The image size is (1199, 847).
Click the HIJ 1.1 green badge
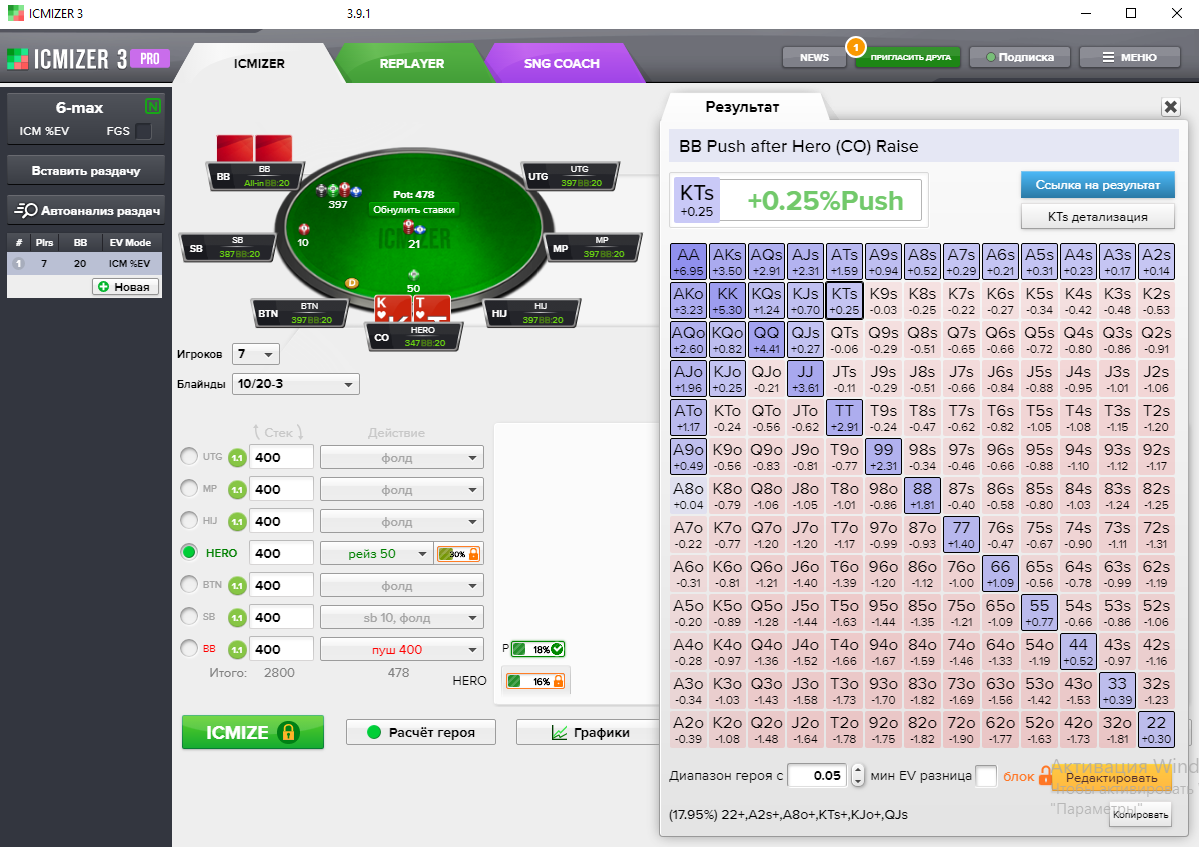[x=237, y=522]
